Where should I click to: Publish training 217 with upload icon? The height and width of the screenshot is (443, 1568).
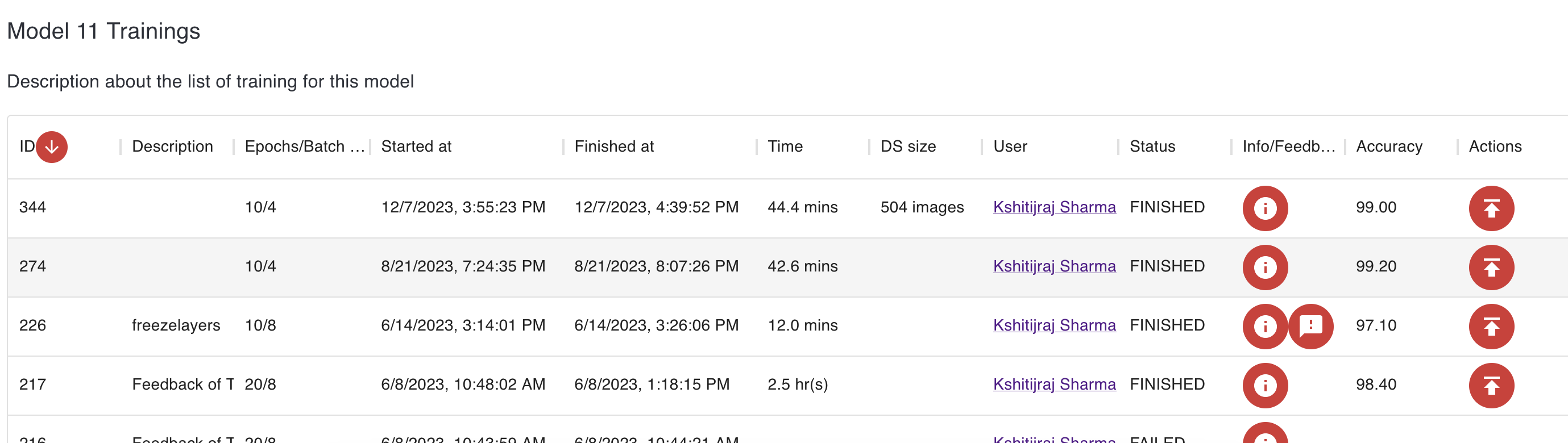tap(1491, 385)
